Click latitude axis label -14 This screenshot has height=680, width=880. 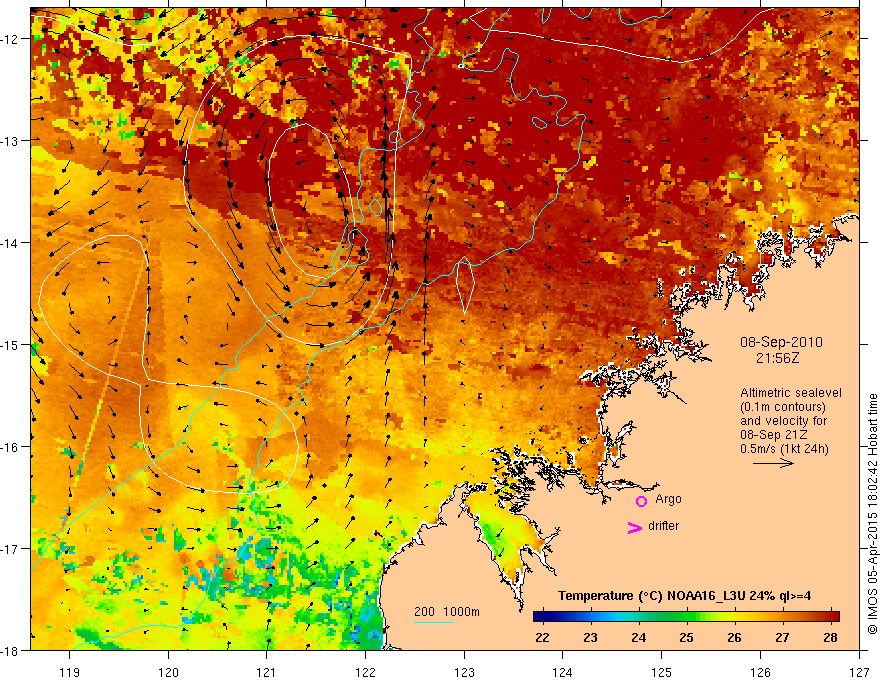pyautogui.click(x=11, y=243)
